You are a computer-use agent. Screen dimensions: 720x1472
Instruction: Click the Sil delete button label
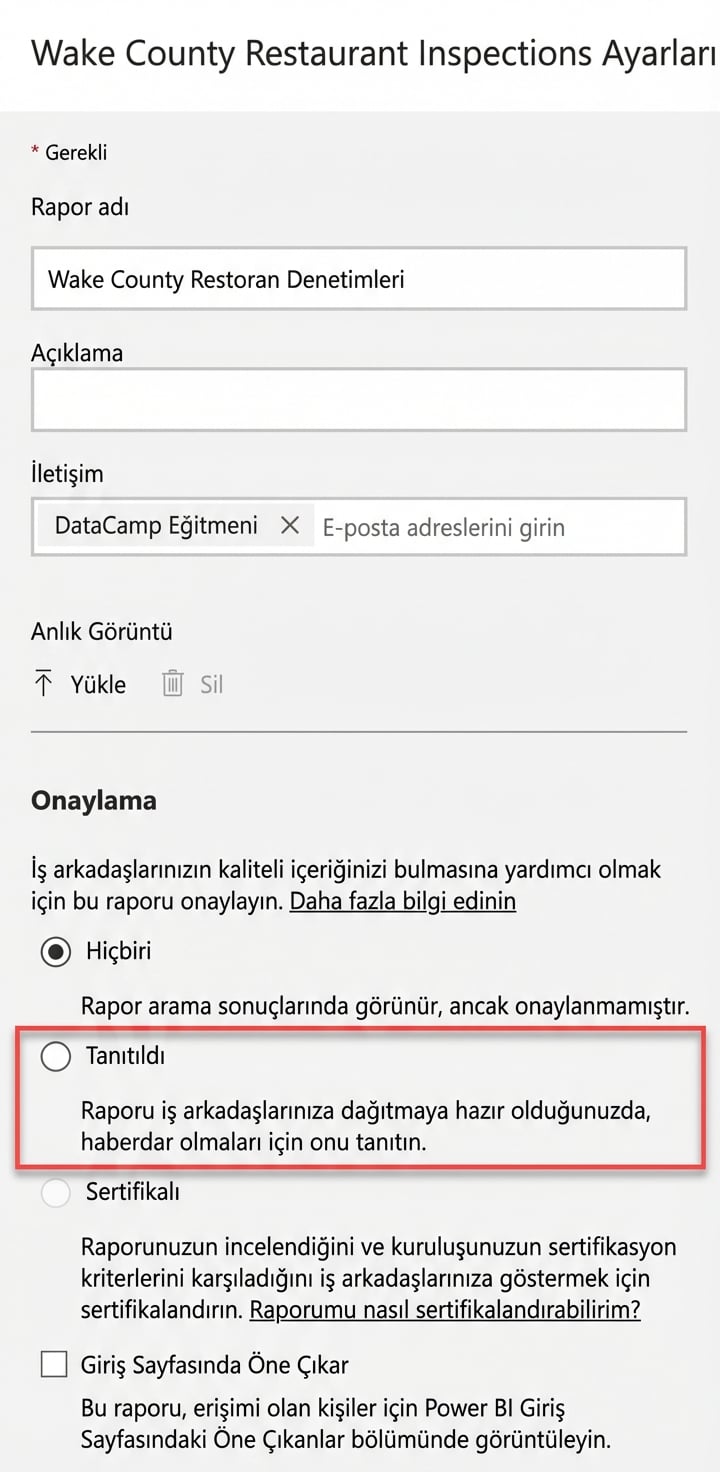210,684
